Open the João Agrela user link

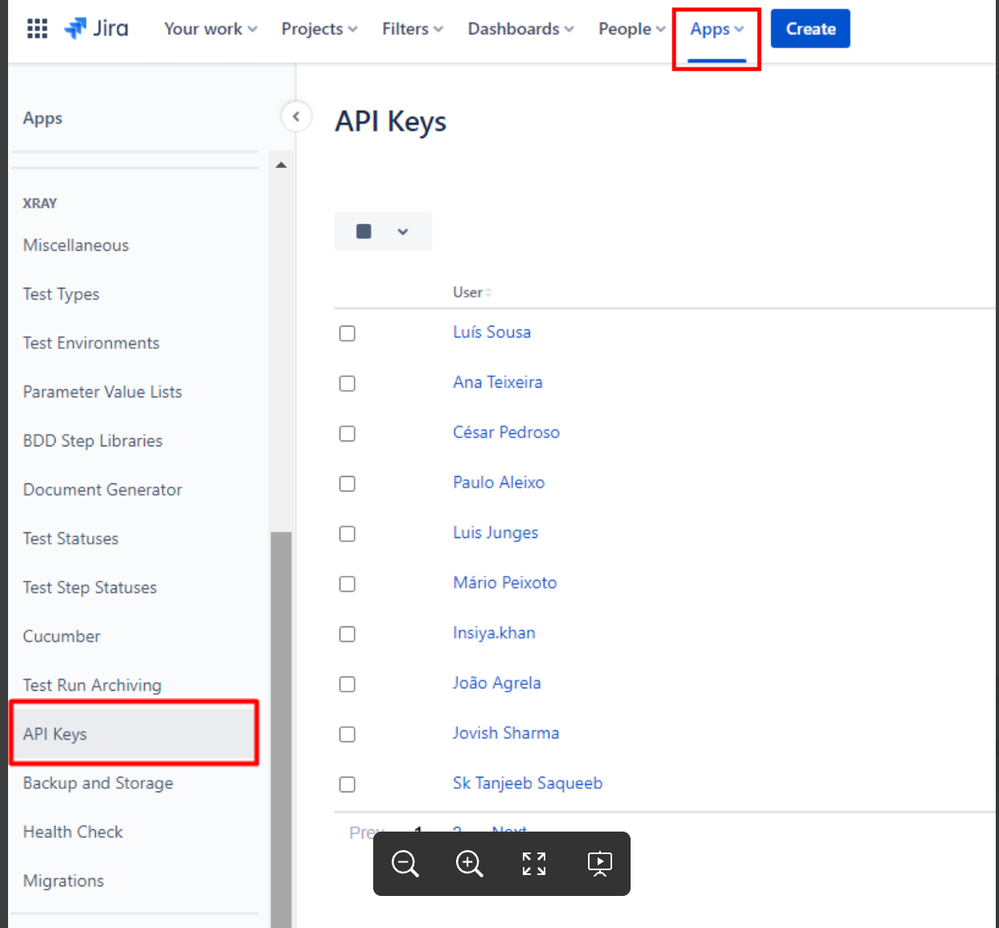click(x=497, y=683)
